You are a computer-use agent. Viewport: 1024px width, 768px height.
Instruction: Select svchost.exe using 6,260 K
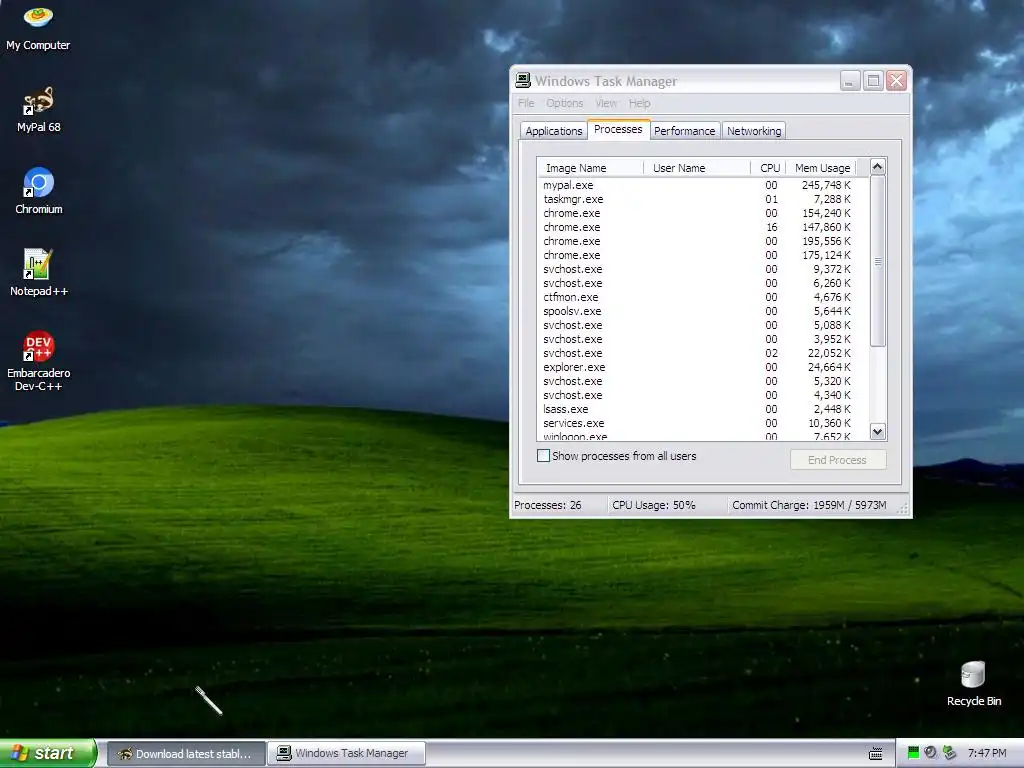pos(703,283)
